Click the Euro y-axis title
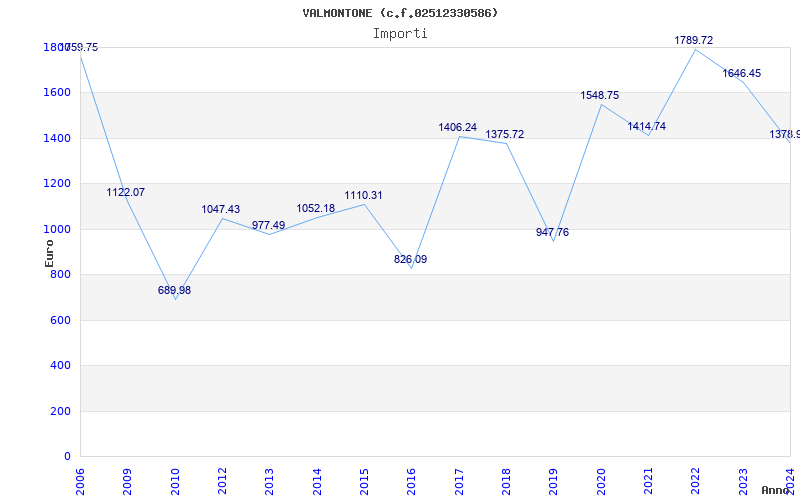Viewport: 800px width, 500px height. (49, 253)
